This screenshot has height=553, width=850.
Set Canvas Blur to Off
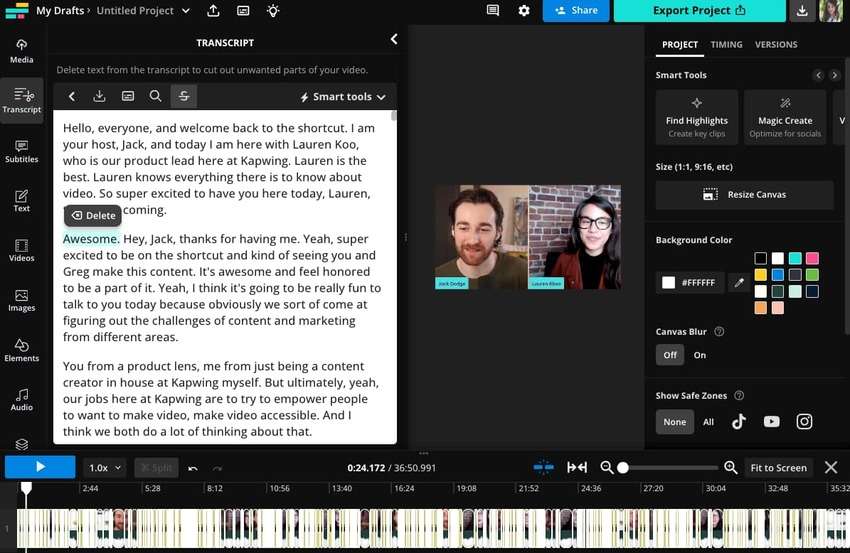[x=670, y=355]
